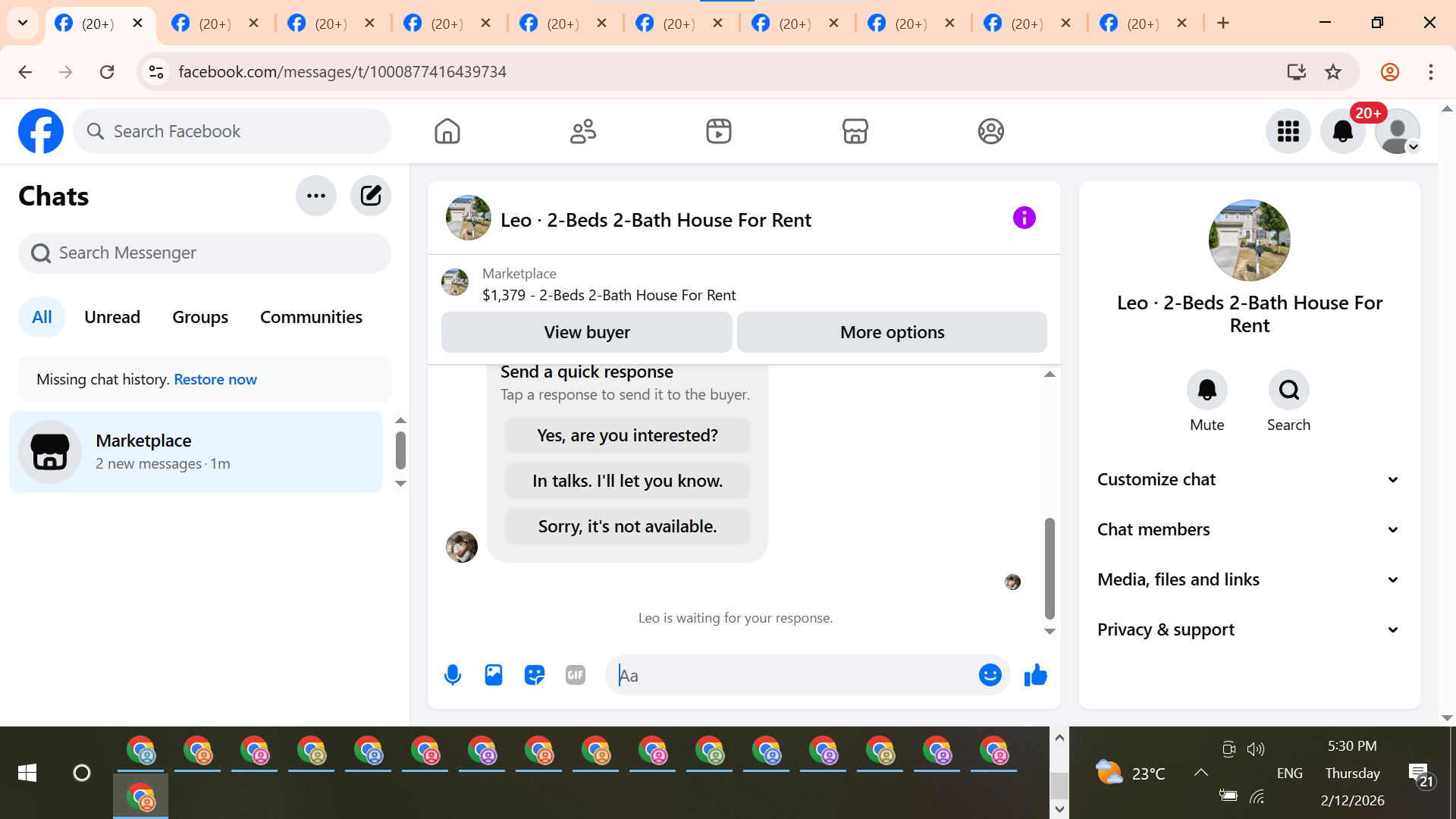Send a thumbs up like
Viewport: 1456px width, 819px height.
[1035, 675]
